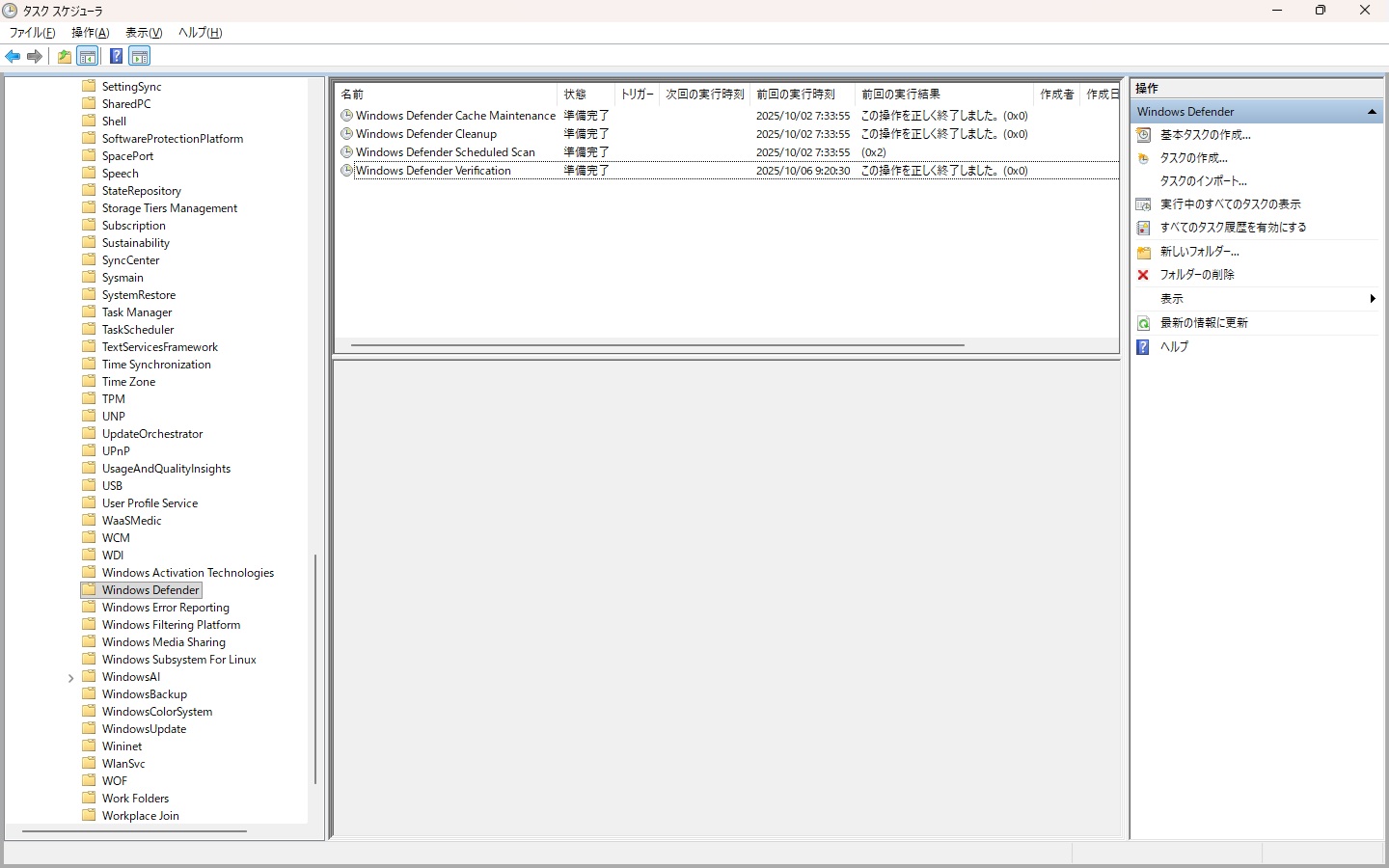Click the Back arrow in the toolbar
Screen dimensions: 1389x868
pyautogui.click(x=13, y=57)
